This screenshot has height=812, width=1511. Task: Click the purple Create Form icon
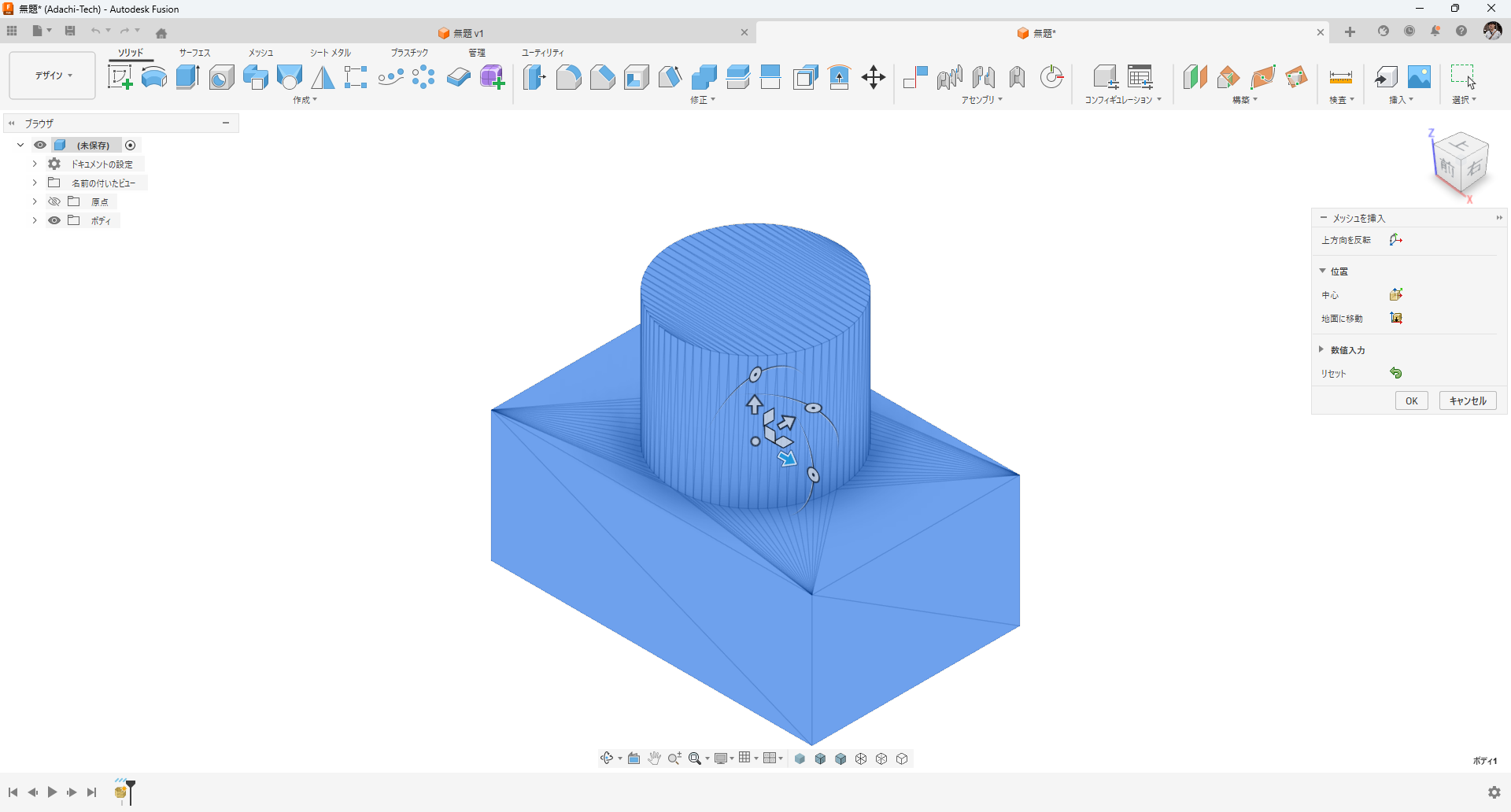493,77
